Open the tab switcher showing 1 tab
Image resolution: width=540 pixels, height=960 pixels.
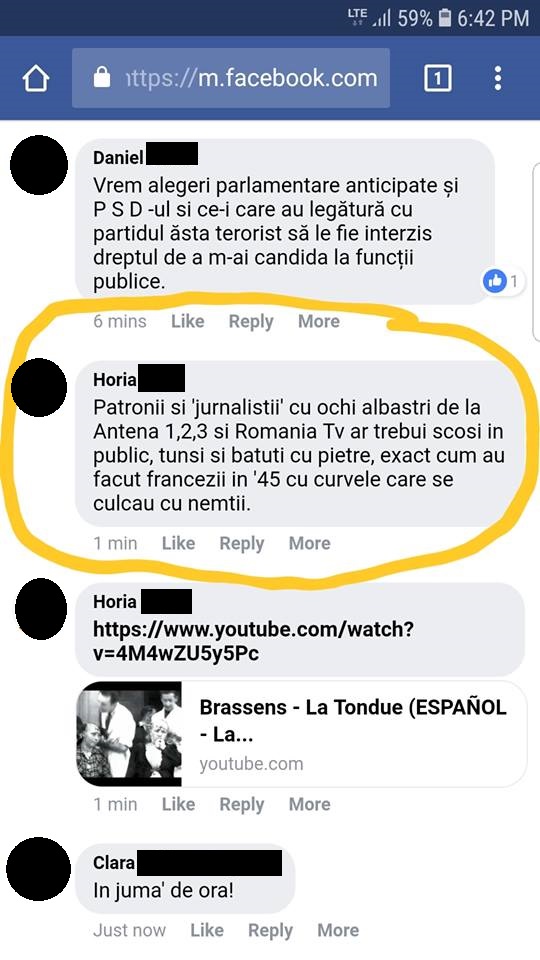coord(438,78)
